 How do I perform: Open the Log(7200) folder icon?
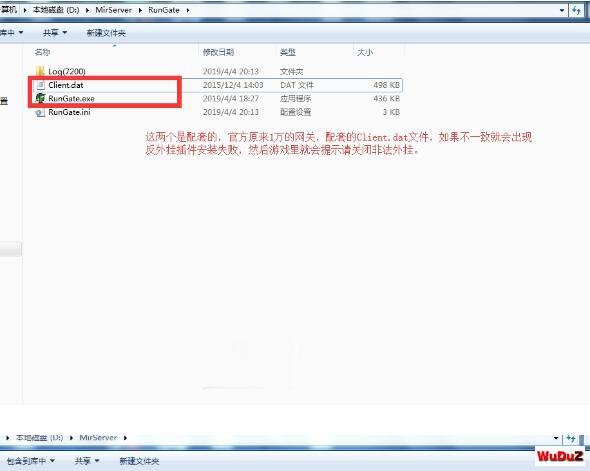click(x=40, y=71)
